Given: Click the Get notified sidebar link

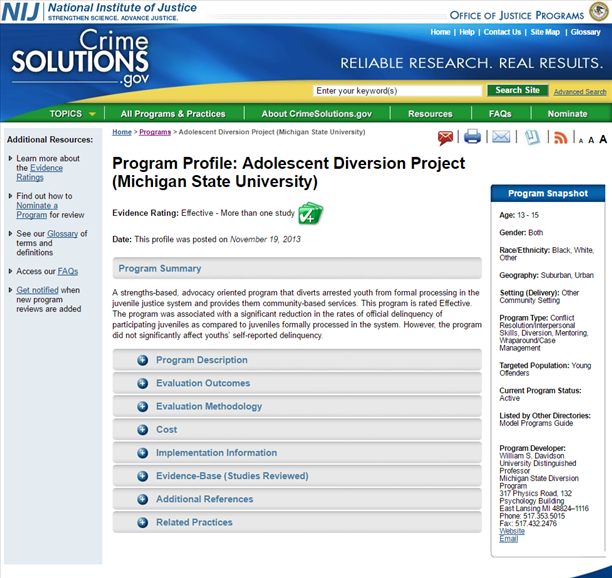Looking at the screenshot, I should 37,290.
